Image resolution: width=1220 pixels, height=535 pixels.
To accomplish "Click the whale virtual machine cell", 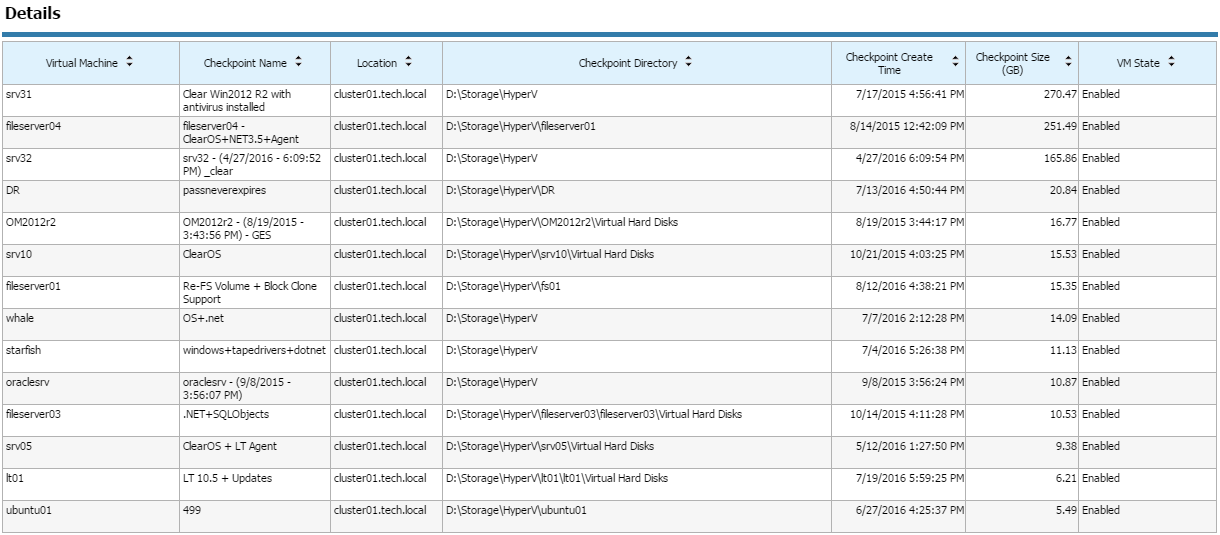I will [91, 324].
